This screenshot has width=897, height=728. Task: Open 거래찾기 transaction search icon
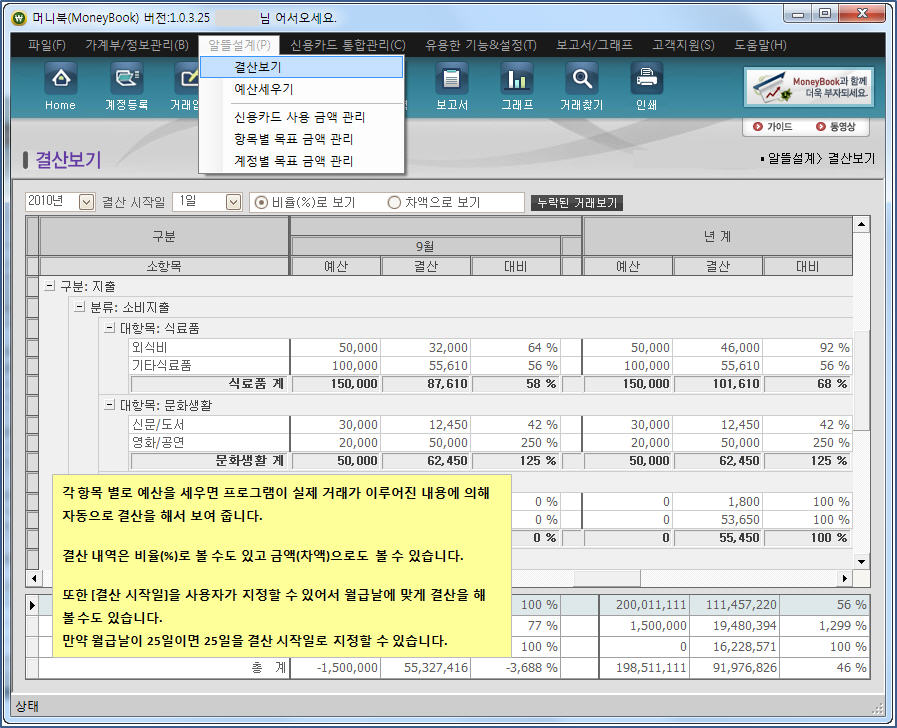[x=581, y=86]
